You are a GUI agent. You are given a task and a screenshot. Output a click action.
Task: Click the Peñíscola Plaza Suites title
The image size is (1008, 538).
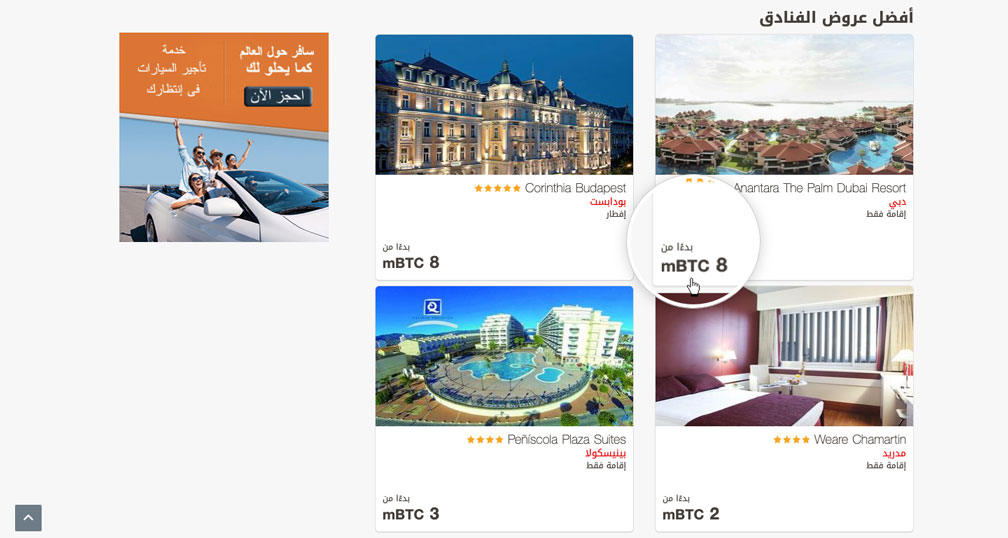tap(566, 440)
